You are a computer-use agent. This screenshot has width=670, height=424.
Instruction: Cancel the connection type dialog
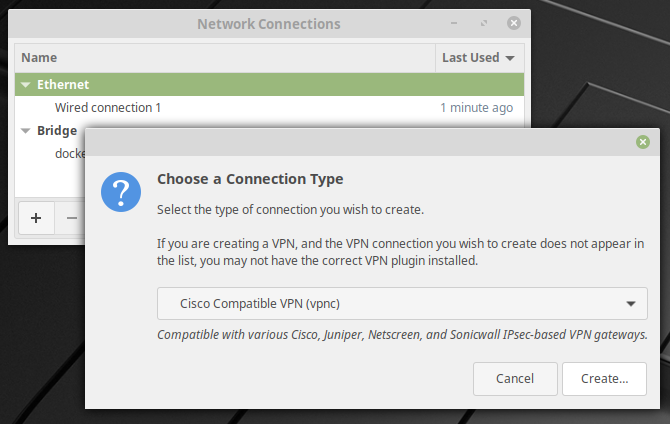tap(515, 379)
